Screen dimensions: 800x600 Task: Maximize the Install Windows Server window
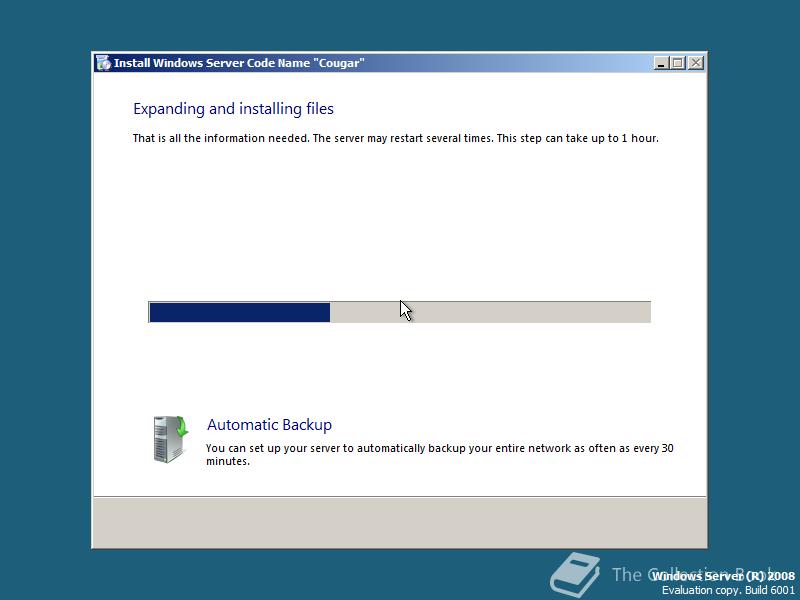[678, 63]
